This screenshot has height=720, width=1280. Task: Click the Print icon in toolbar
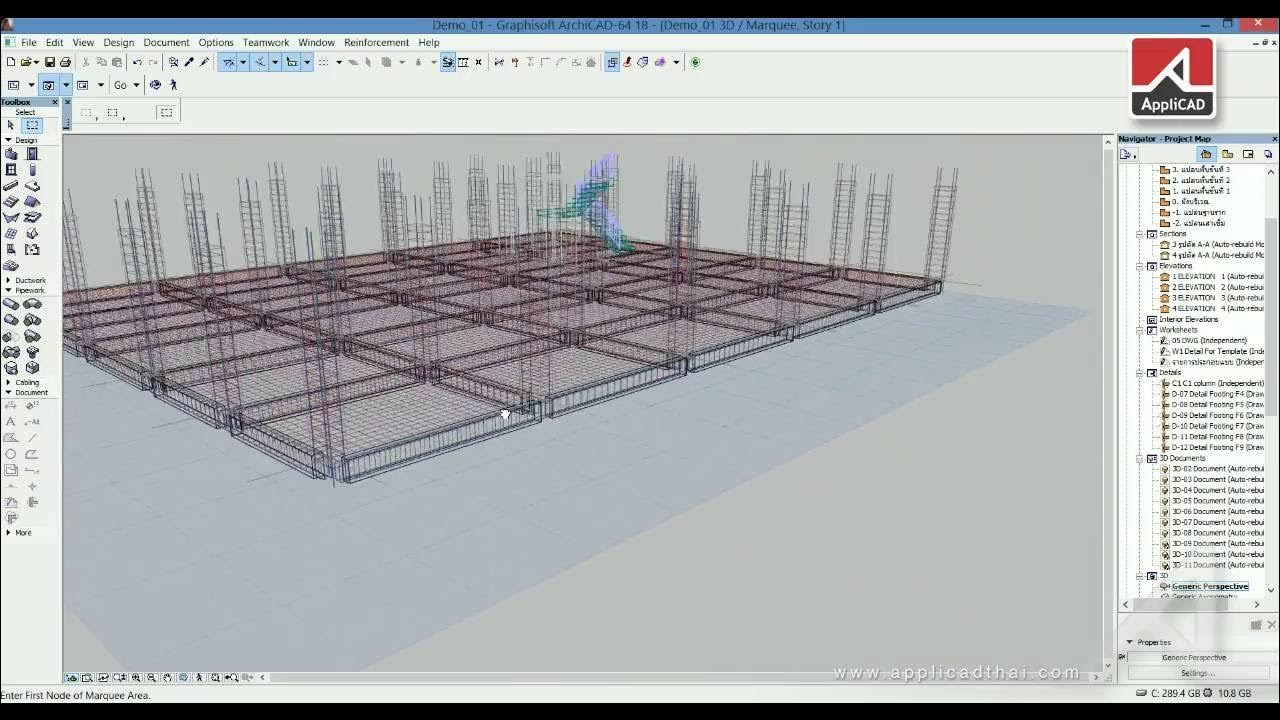[x=65, y=62]
